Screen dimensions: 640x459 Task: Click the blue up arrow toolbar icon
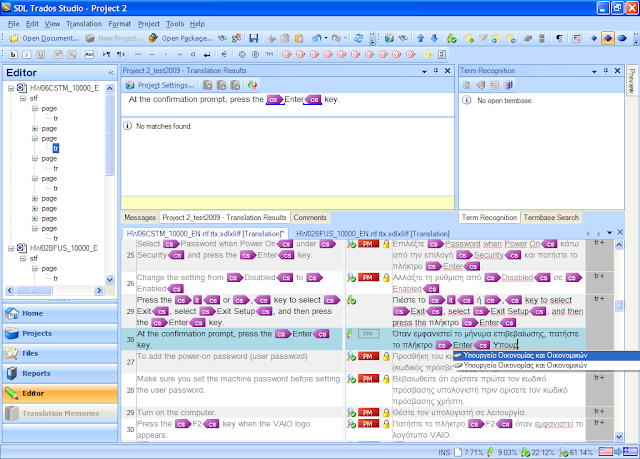coord(420,38)
